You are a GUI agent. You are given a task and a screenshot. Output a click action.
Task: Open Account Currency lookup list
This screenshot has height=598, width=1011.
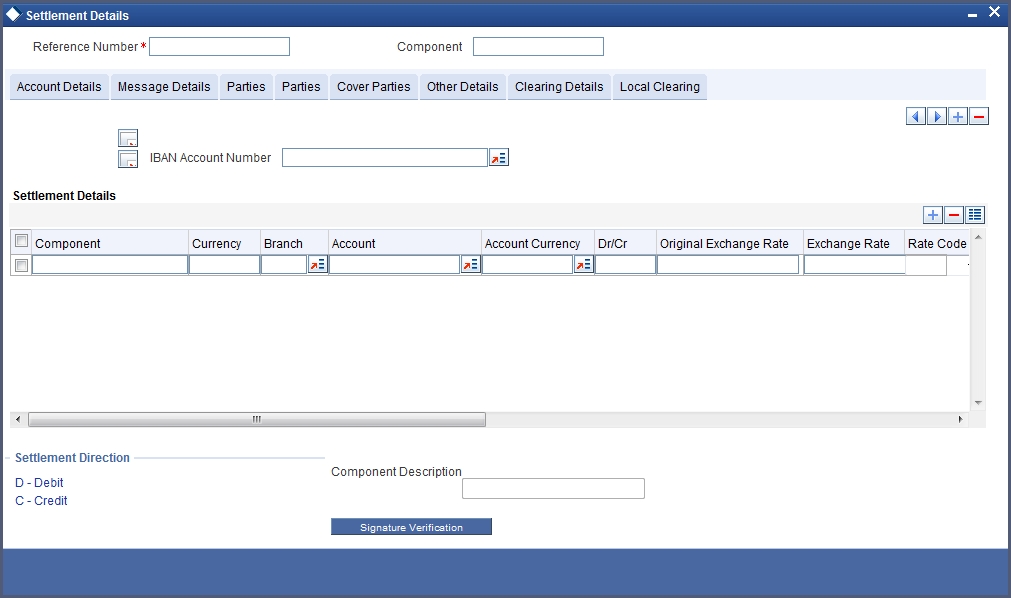(x=584, y=264)
